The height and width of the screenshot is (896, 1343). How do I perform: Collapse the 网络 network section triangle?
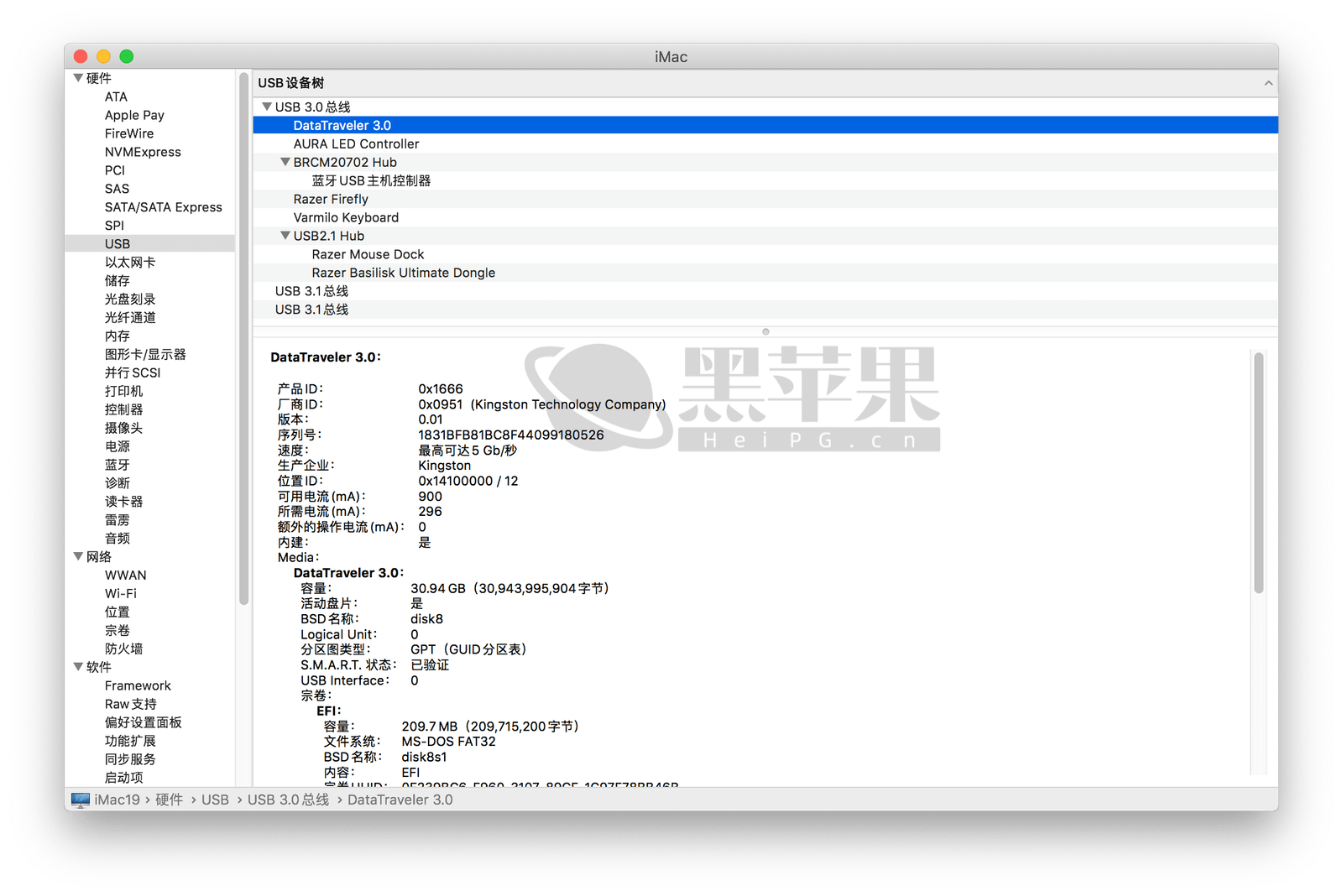pos(78,556)
